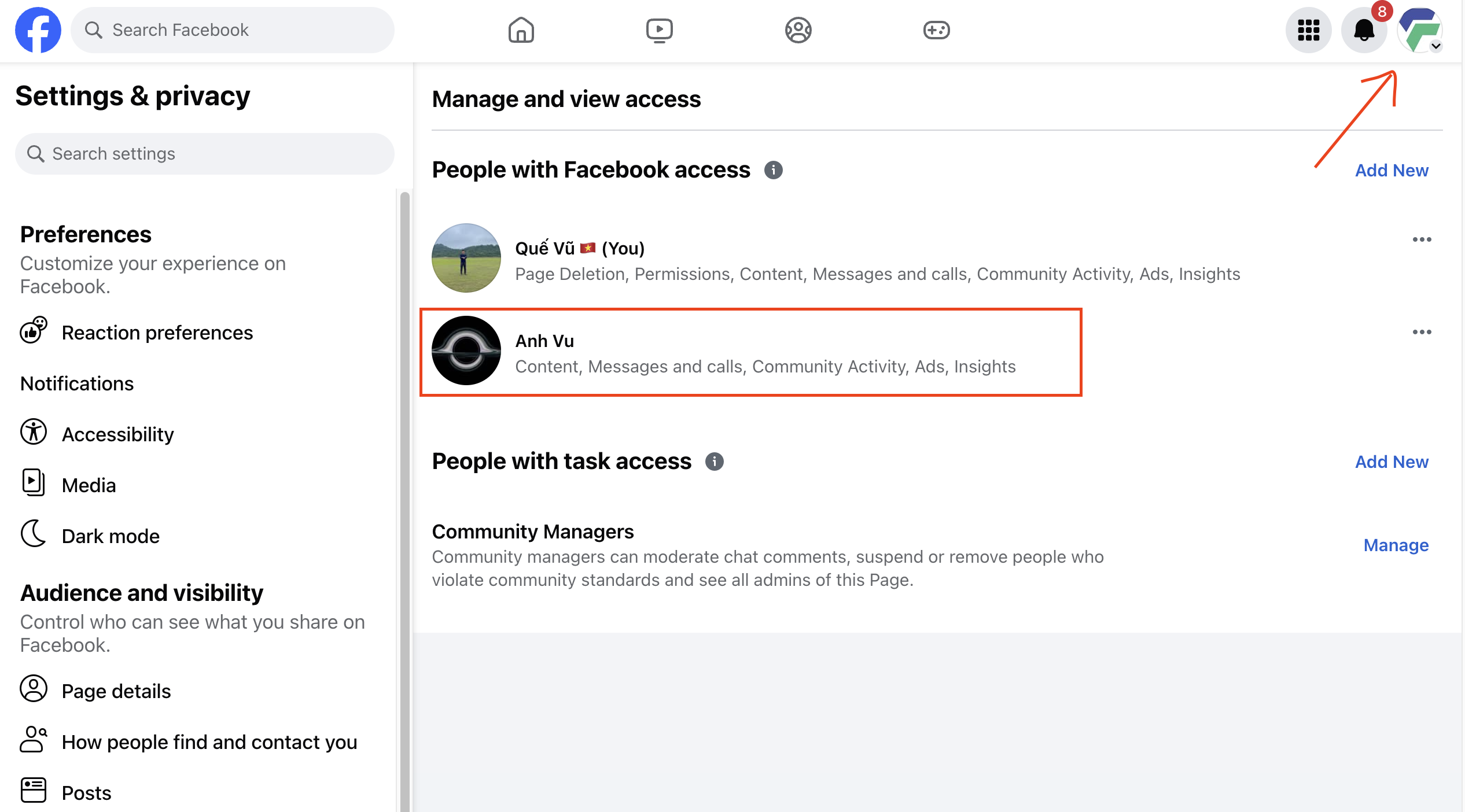Open the Home feed icon
This screenshot has width=1465, height=812.
click(x=521, y=30)
